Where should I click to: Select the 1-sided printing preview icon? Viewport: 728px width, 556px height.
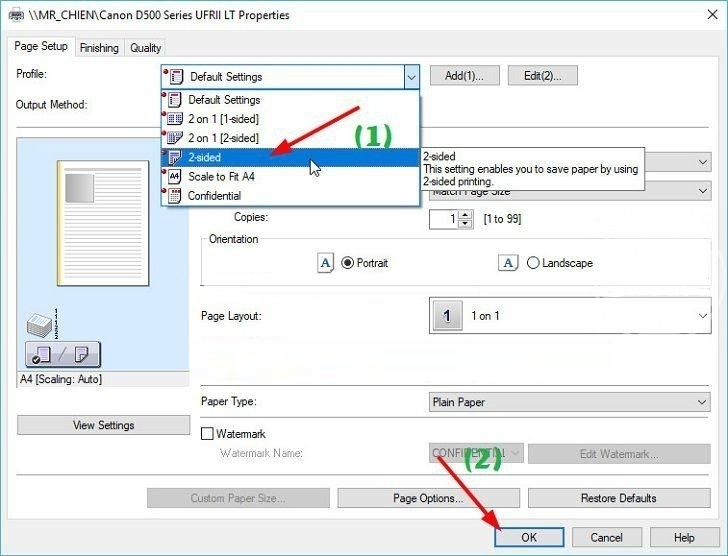point(41,355)
